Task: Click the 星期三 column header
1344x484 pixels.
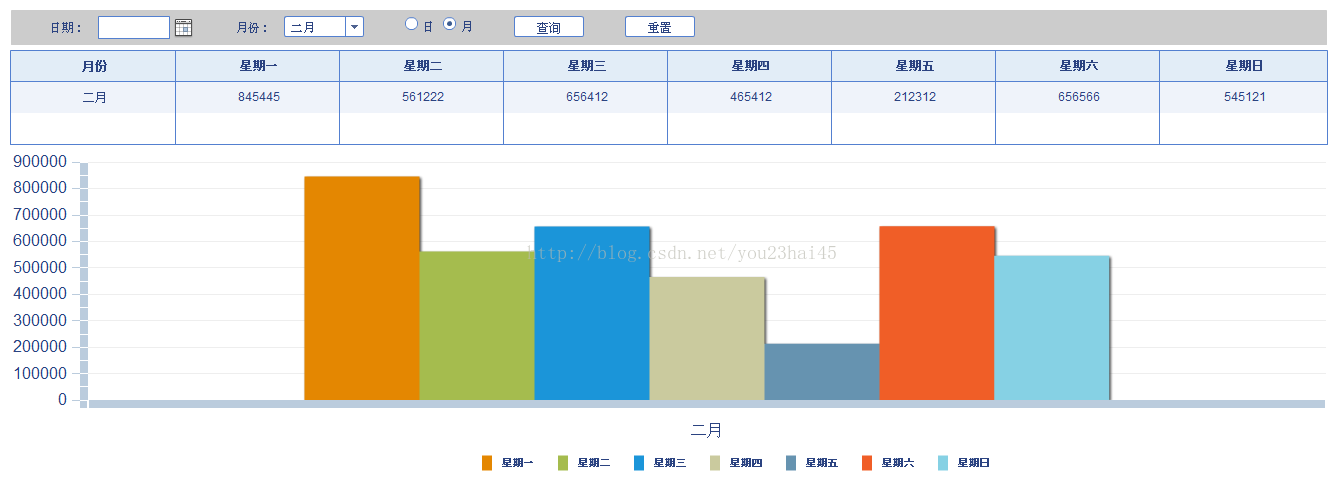Action: click(x=586, y=66)
